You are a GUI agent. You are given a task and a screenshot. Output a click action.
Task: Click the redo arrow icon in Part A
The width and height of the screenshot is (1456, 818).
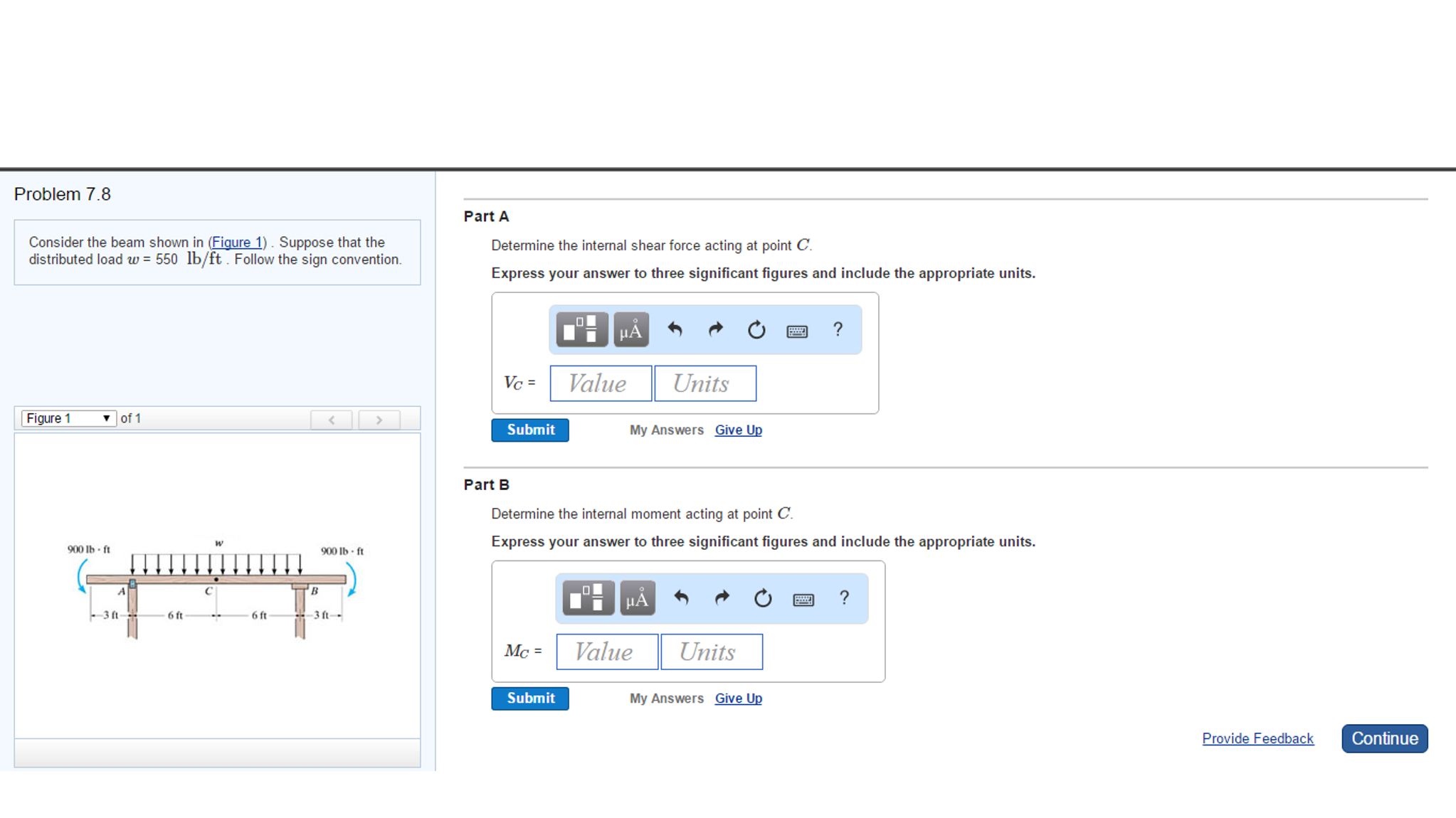tap(714, 331)
